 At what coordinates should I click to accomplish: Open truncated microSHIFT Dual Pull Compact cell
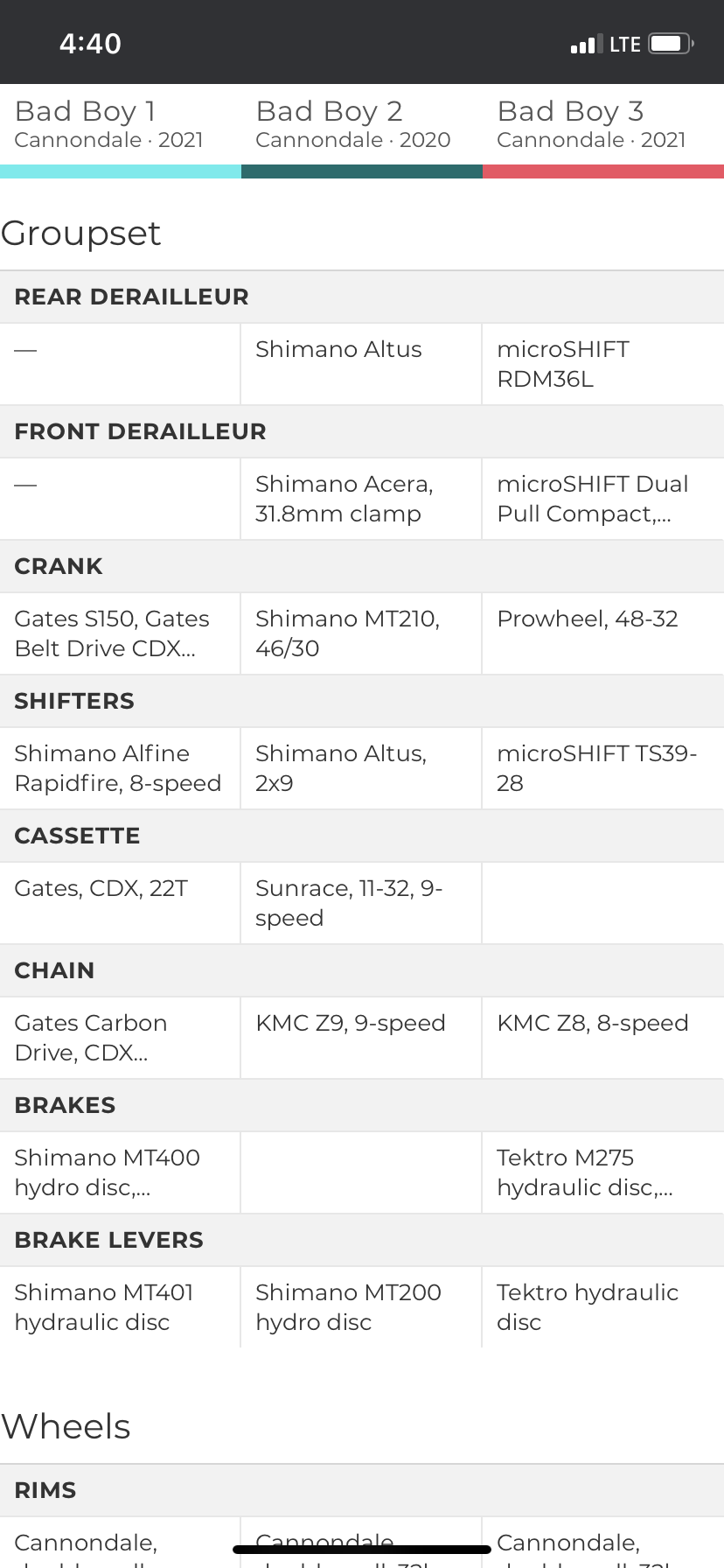click(x=603, y=499)
